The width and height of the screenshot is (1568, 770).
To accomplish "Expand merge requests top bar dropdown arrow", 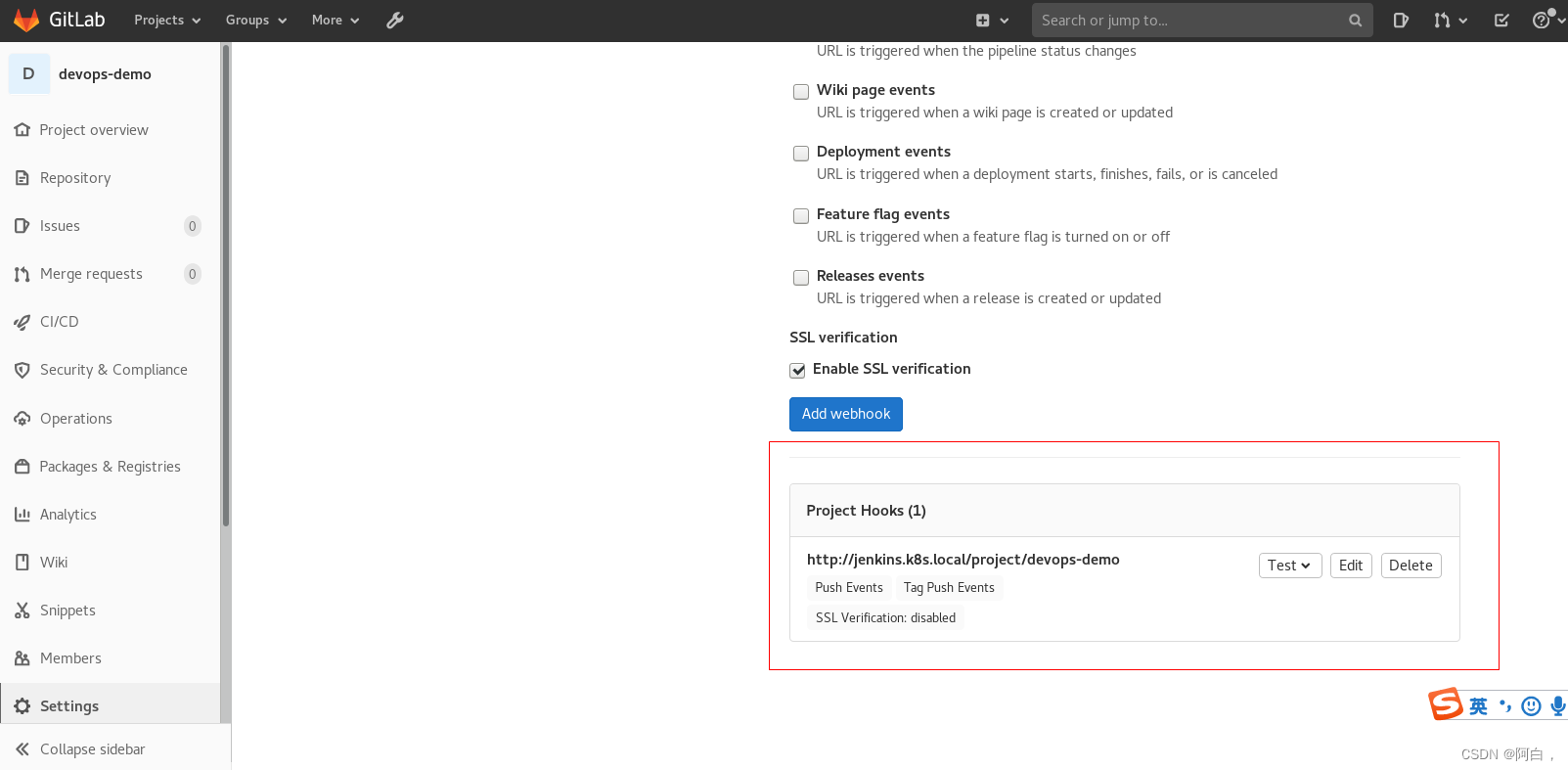I will (1463, 21).
